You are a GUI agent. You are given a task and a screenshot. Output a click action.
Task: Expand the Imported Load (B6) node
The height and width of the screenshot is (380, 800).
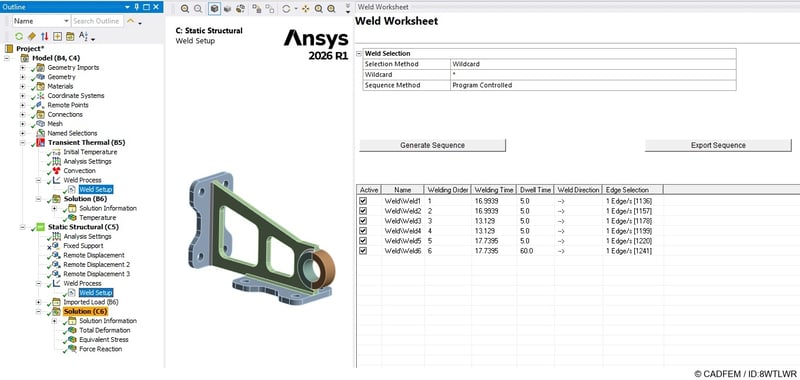point(38,302)
